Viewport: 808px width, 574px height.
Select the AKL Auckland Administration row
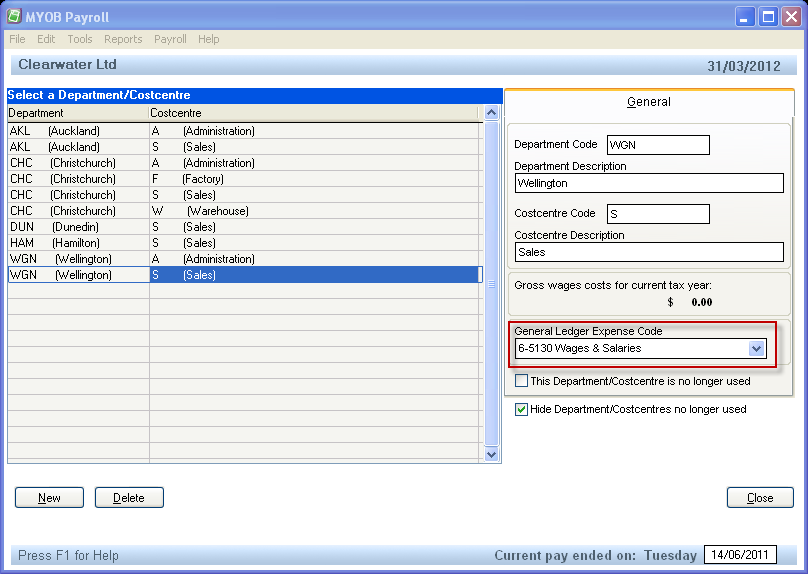coord(245,131)
